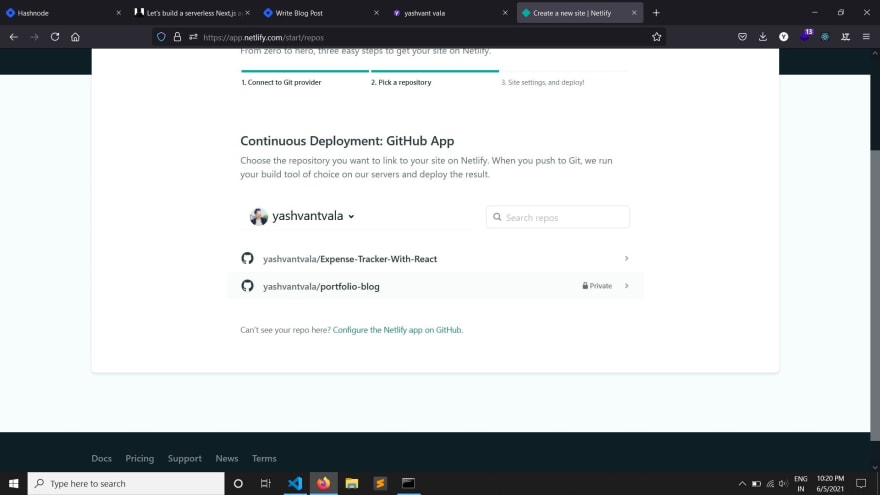
Task: Open the browser home page
Action: pyautogui.click(x=75, y=37)
